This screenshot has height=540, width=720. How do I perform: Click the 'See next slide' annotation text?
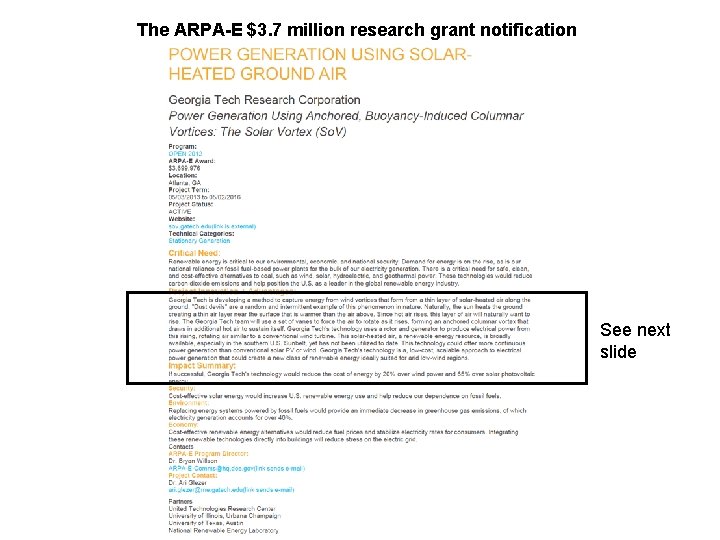point(635,341)
